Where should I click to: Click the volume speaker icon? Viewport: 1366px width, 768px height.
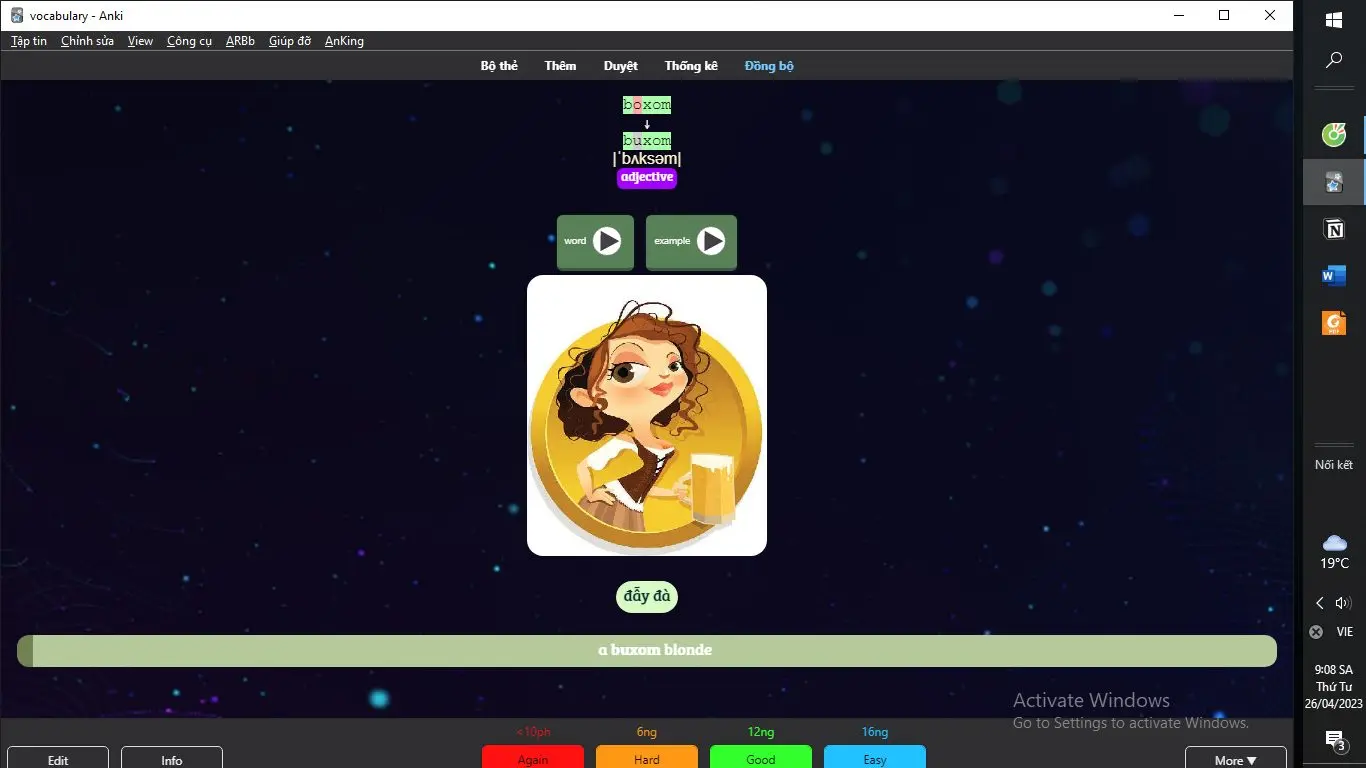[x=1343, y=603]
